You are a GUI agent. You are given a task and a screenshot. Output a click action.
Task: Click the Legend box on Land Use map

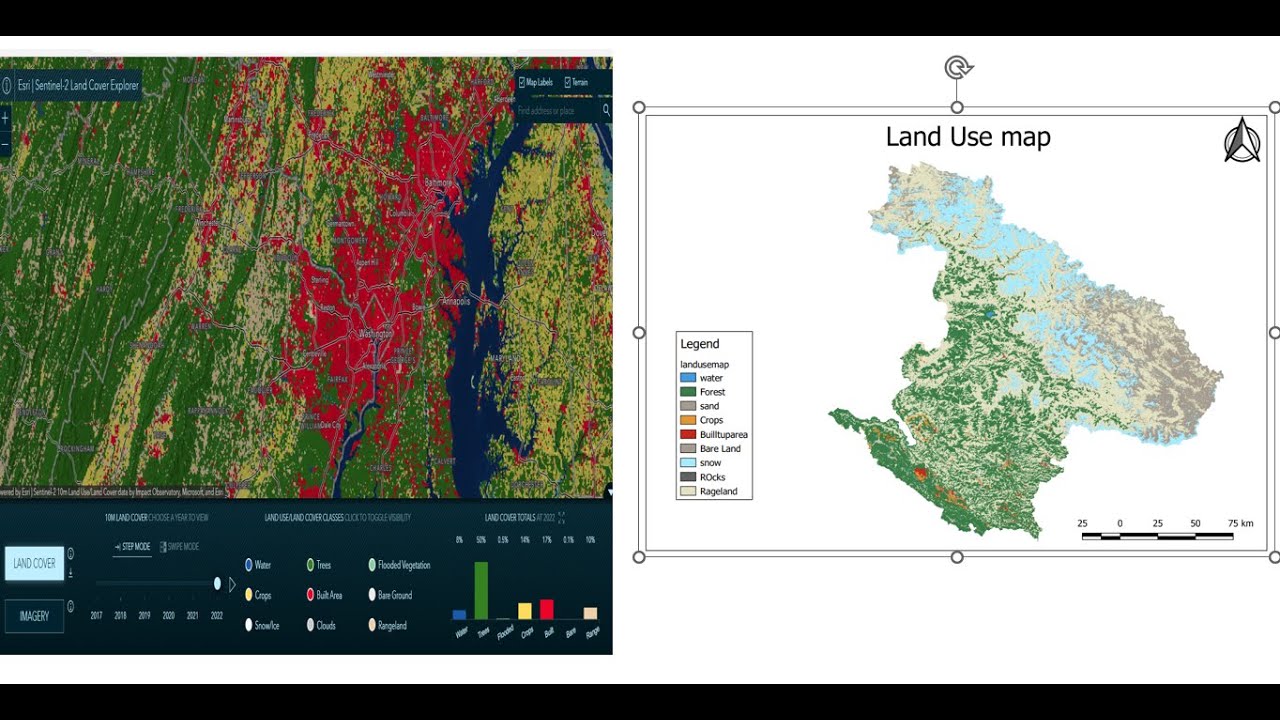(714, 415)
